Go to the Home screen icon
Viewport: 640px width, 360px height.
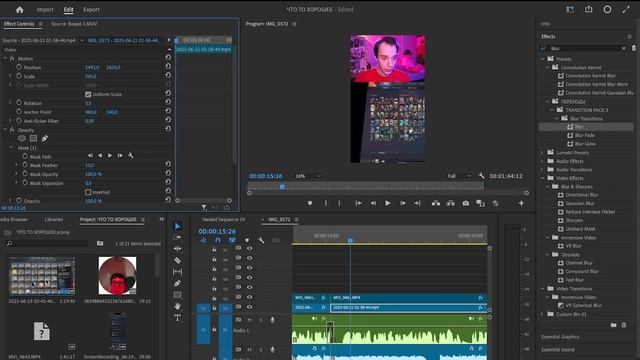click(20, 9)
